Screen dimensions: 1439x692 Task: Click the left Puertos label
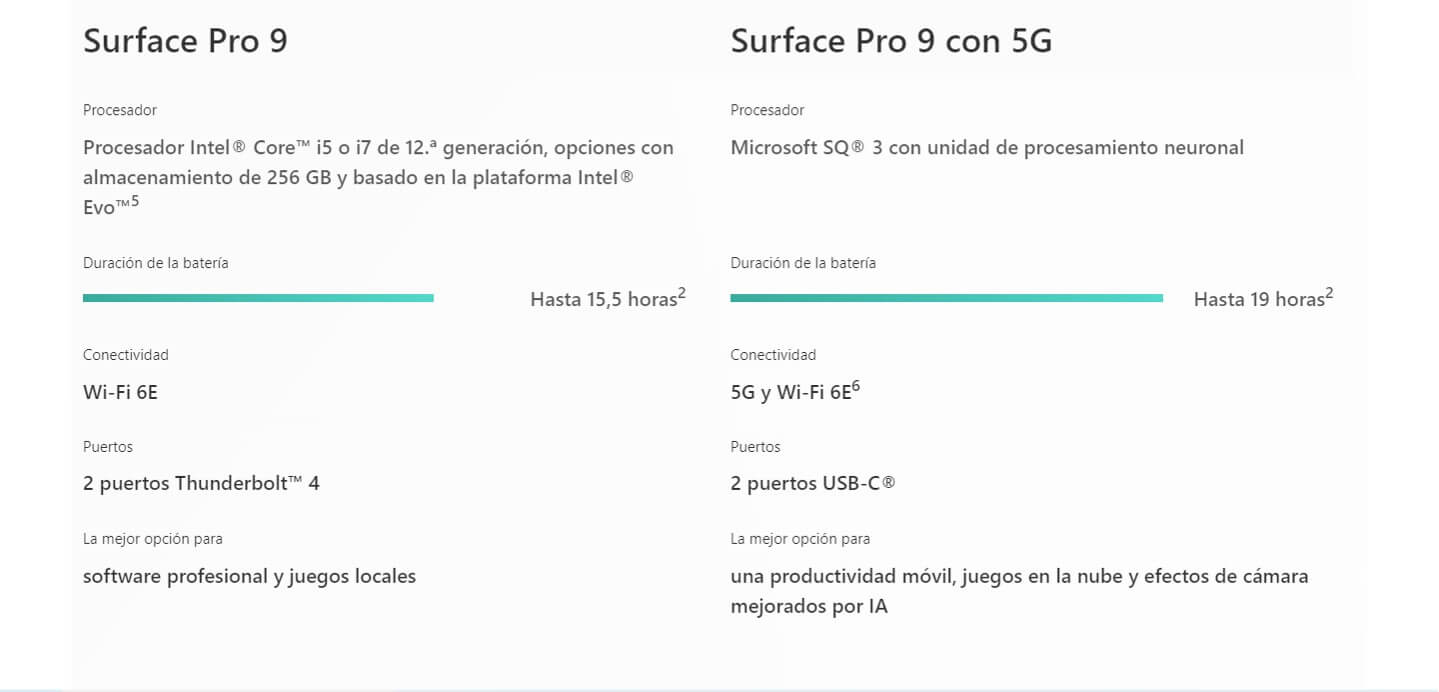pyautogui.click(x=108, y=447)
